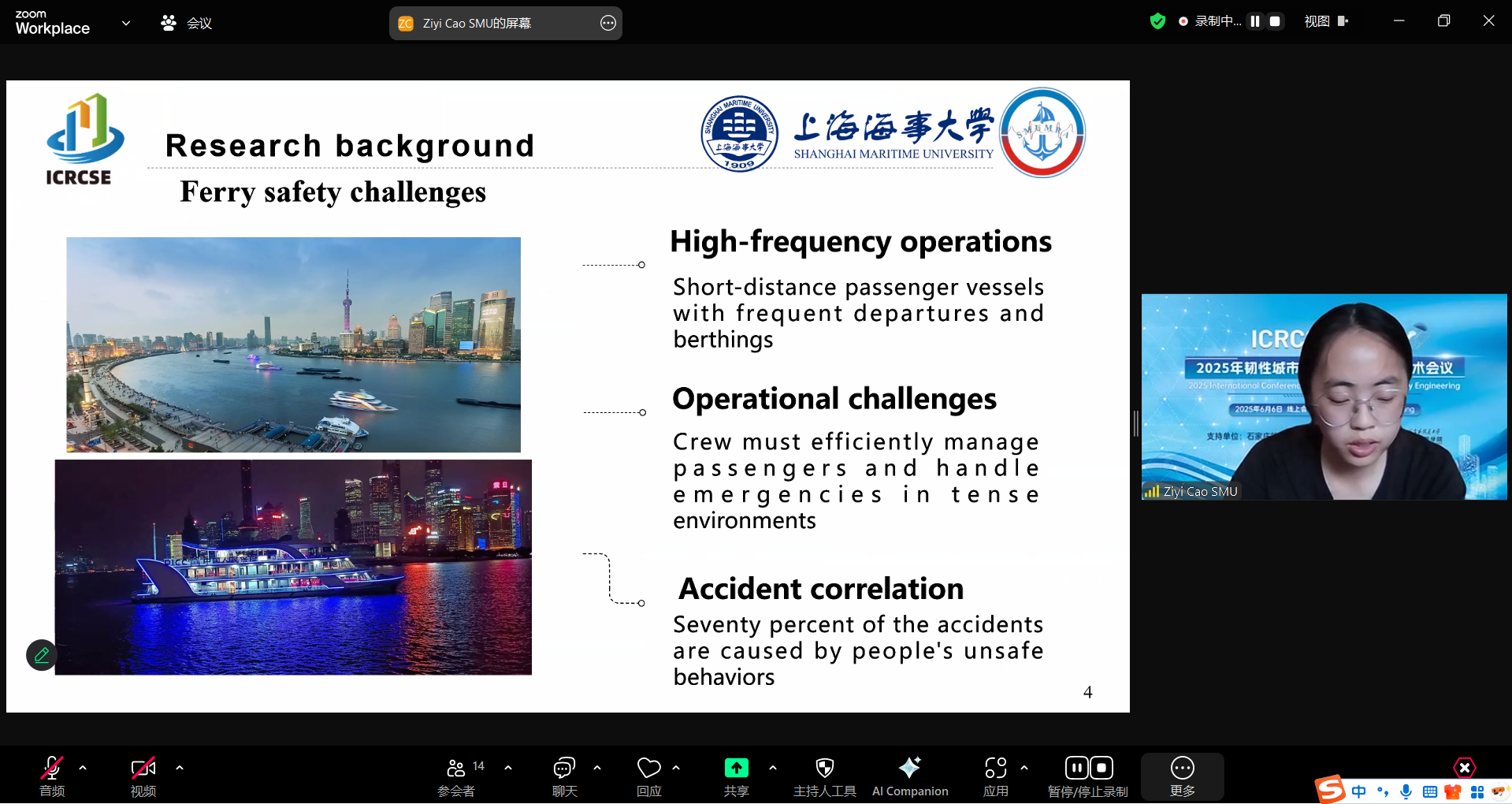The height and width of the screenshot is (804, 1512).
Task: Open the 更多 more options button
Action: pyautogui.click(x=1183, y=776)
